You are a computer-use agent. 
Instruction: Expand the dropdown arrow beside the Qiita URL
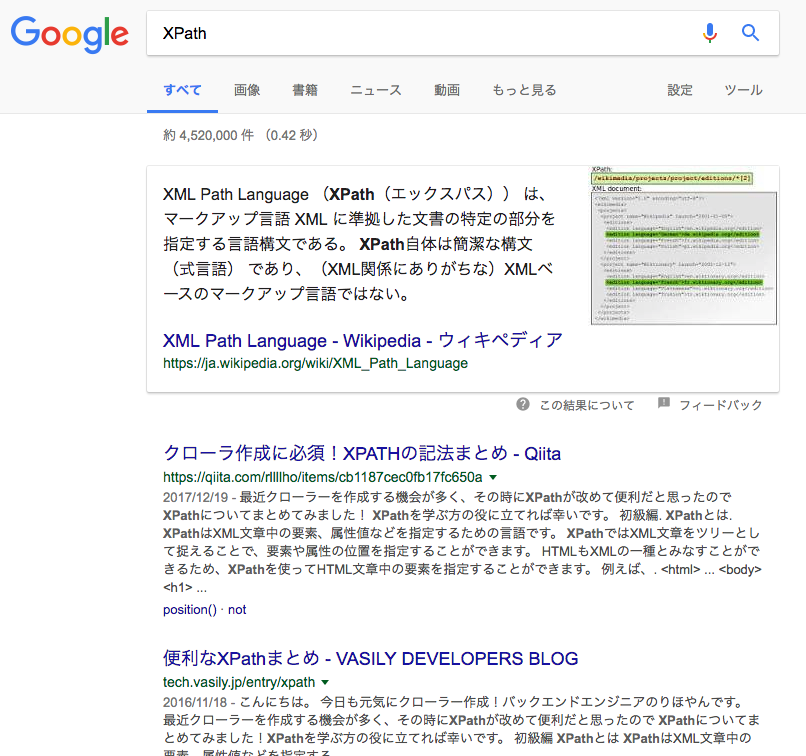point(493,477)
